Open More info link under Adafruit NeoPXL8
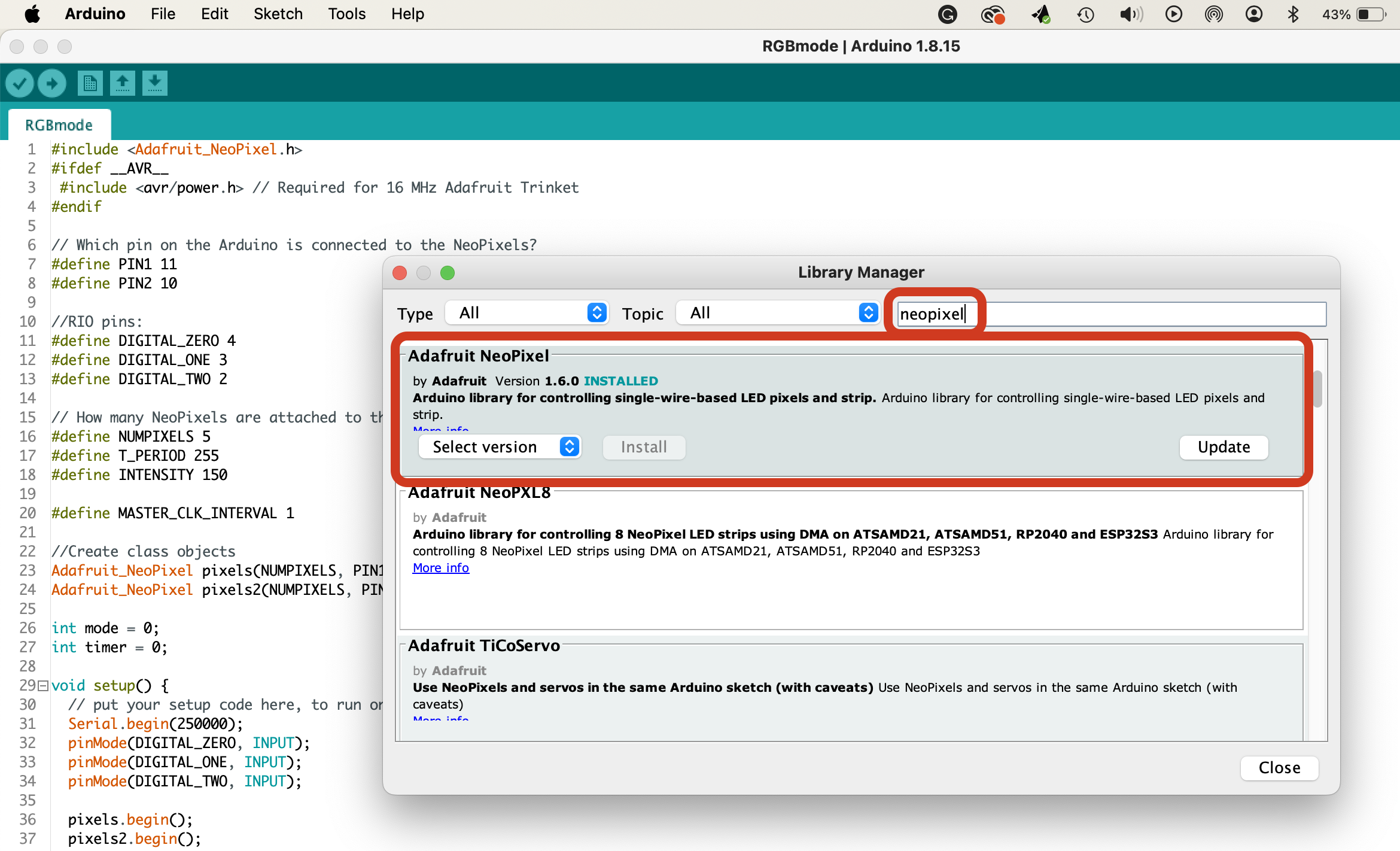Viewport: 1400px width, 851px height. 440,568
